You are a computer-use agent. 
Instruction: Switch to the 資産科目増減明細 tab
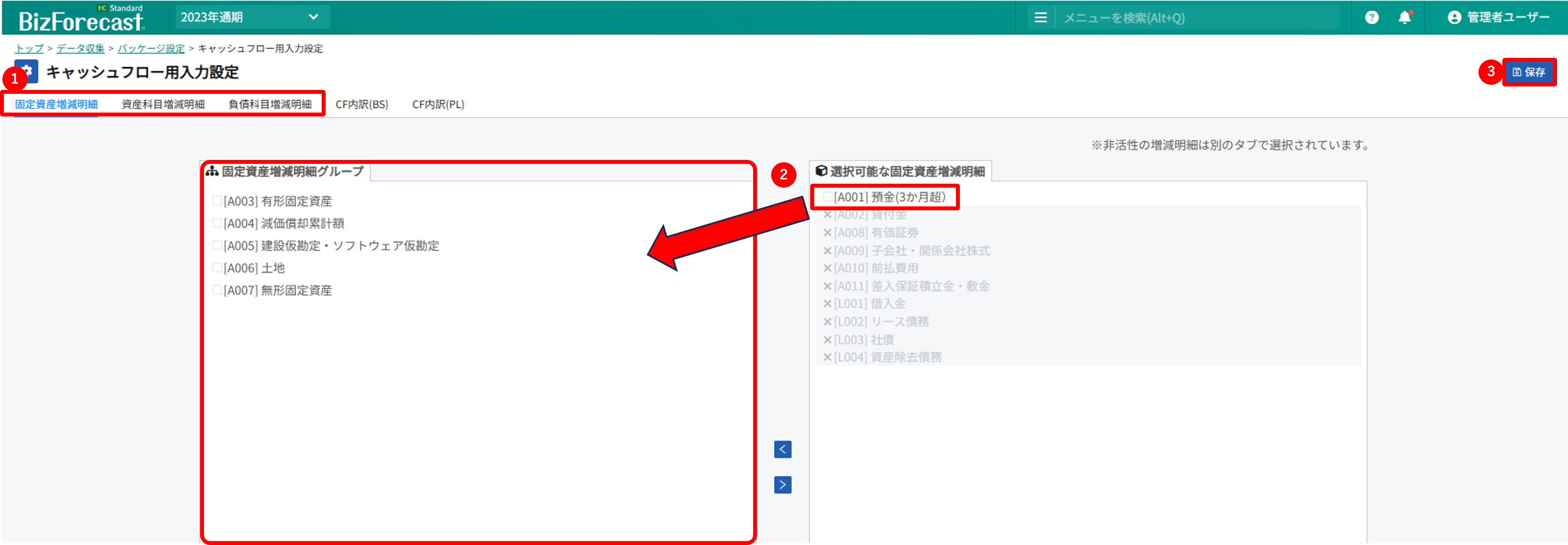click(163, 104)
